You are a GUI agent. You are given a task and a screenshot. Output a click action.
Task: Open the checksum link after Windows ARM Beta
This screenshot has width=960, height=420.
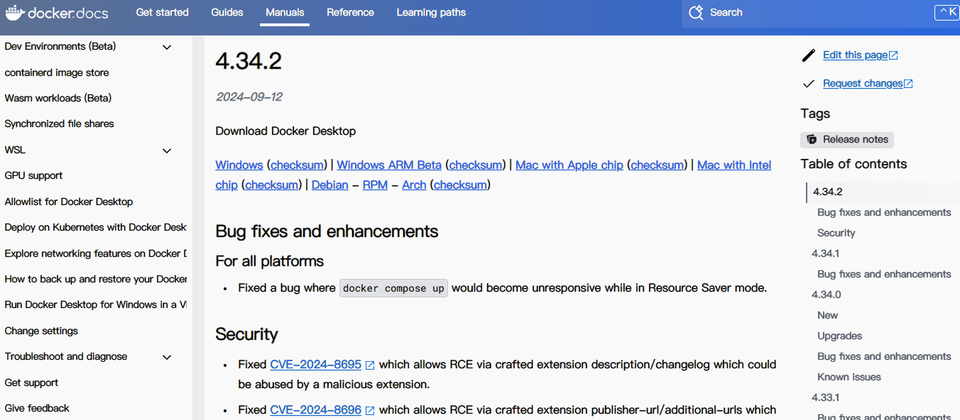click(477, 165)
